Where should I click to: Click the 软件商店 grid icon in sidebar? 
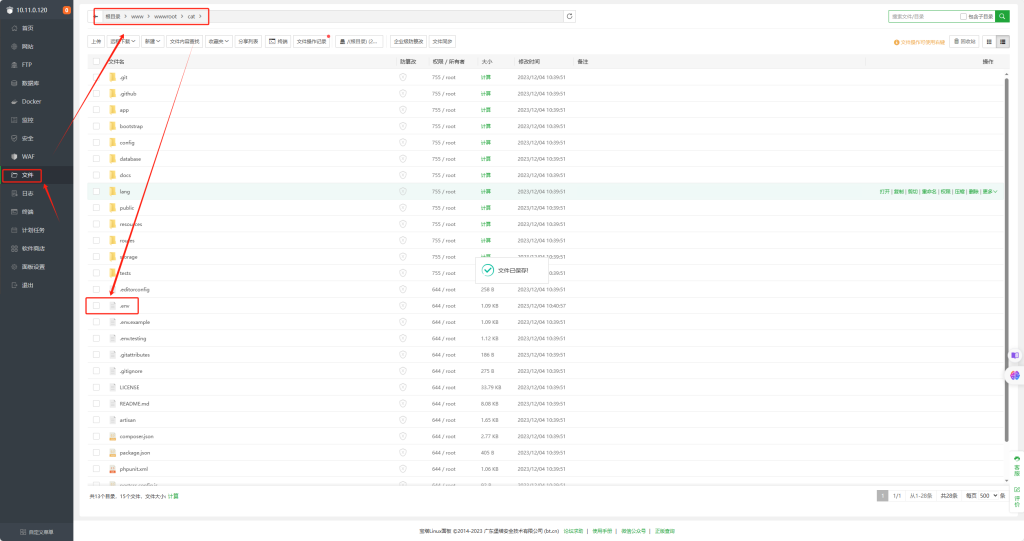pyautogui.click(x=14, y=248)
